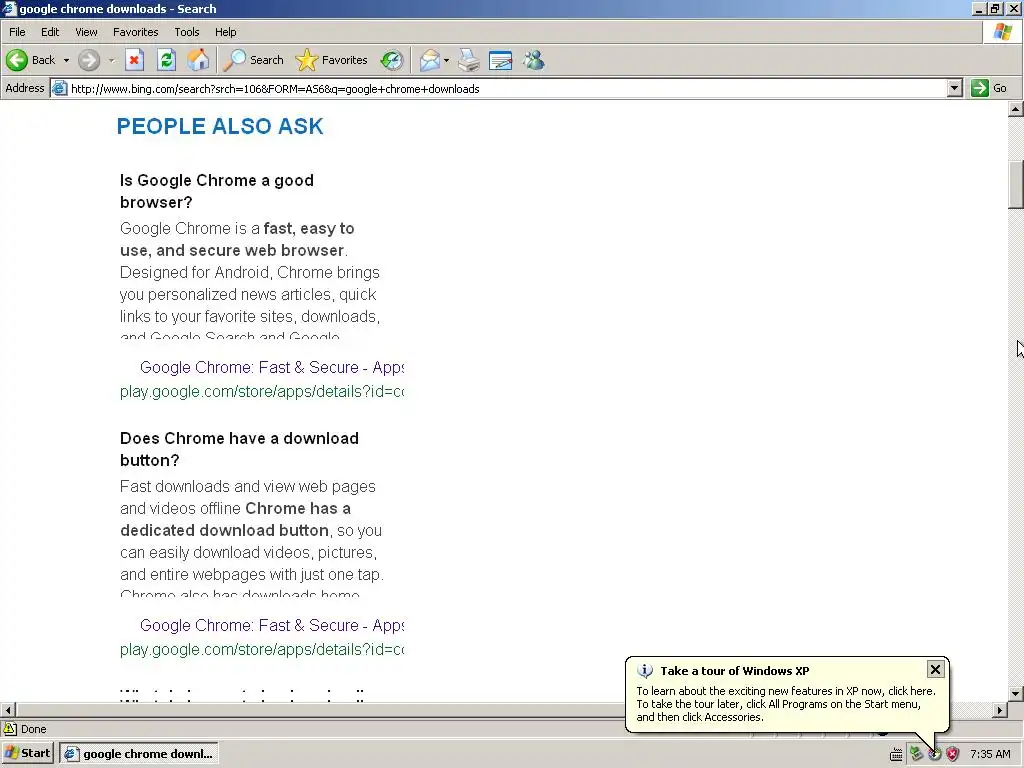Click the Edit page toolbar icon
The image size is (1024, 768).
click(500, 60)
